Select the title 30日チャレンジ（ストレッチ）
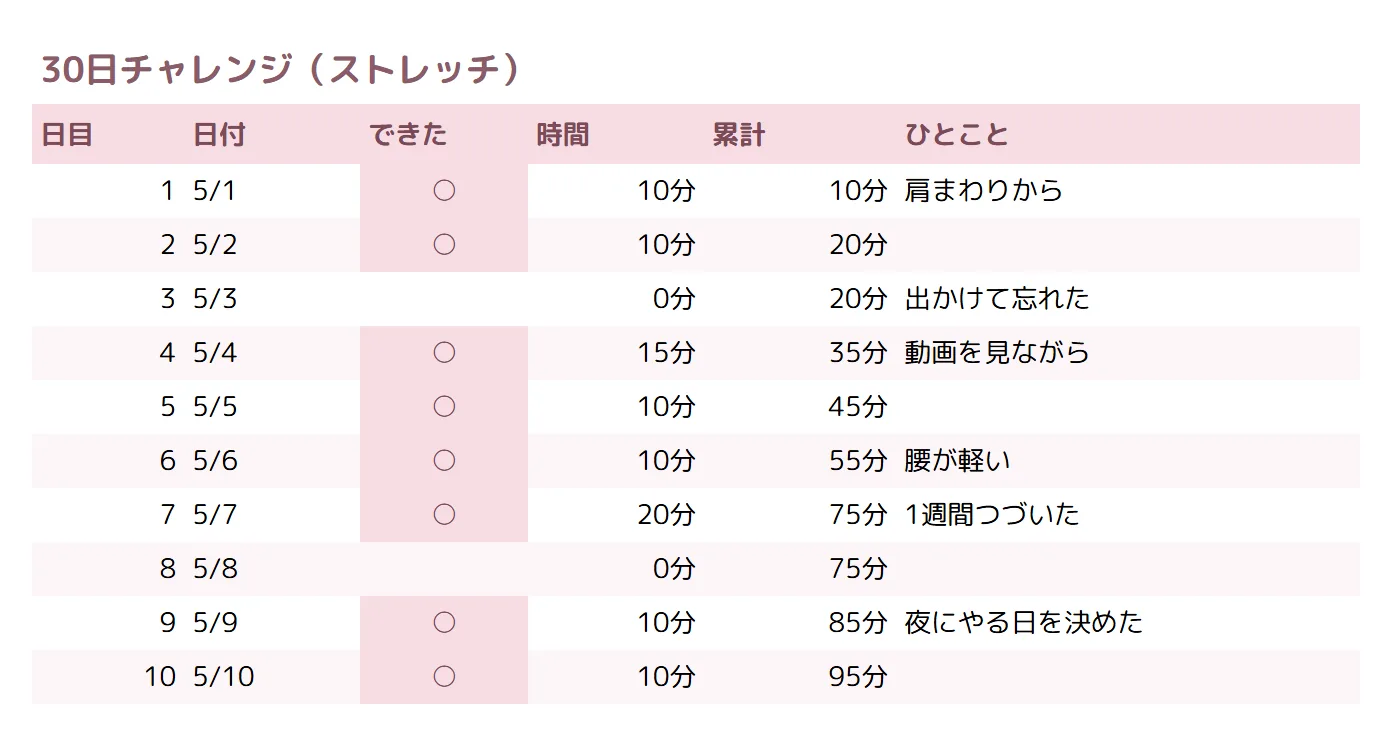The height and width of the screenshot is (736, 1392). pyautogui.click(x=282, y=70)
